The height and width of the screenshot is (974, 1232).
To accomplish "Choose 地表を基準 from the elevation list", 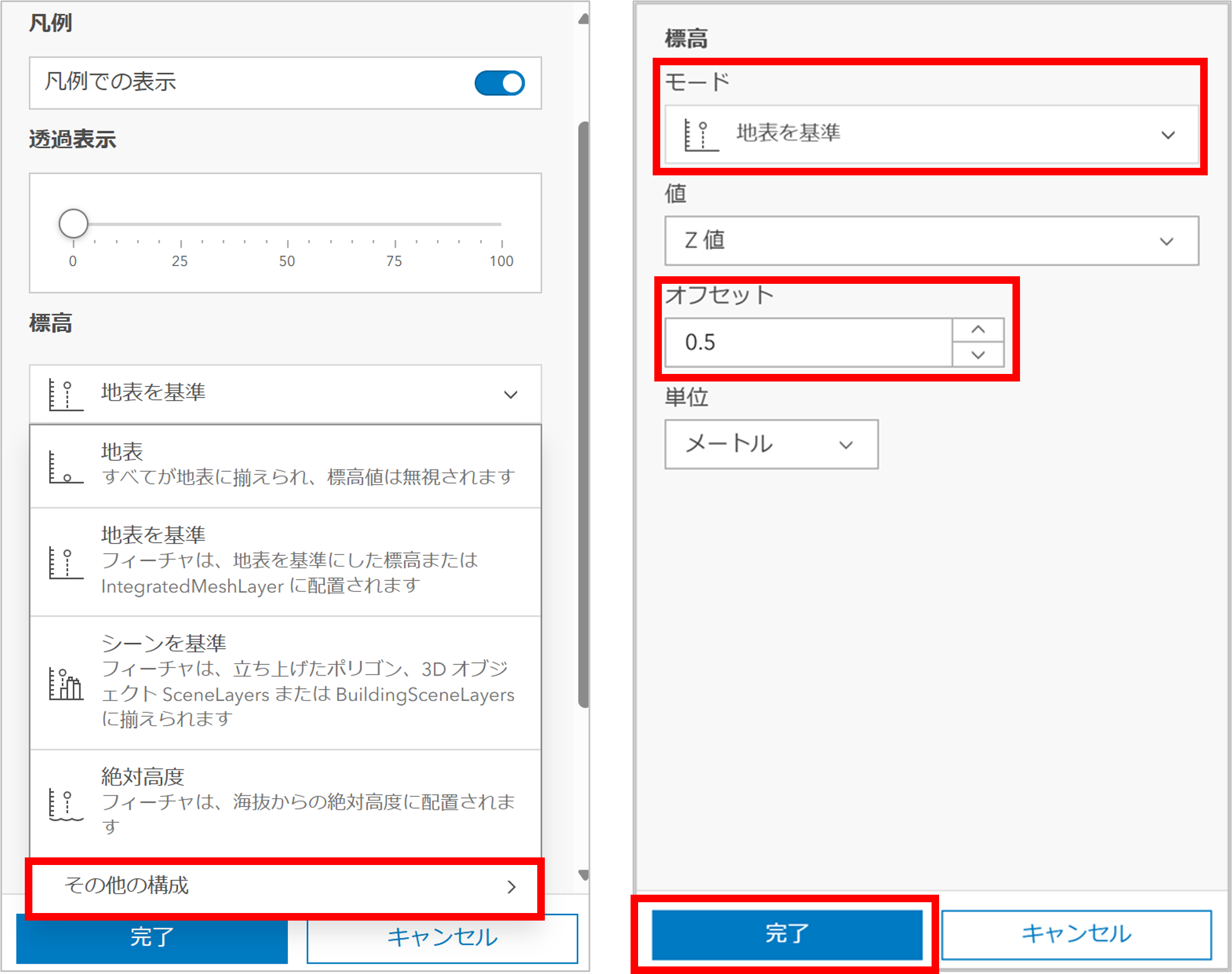I will (285, 561).
